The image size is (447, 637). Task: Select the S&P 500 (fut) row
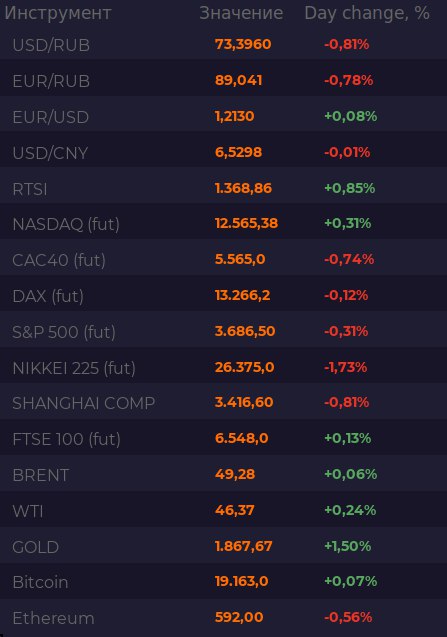point(224,331)
